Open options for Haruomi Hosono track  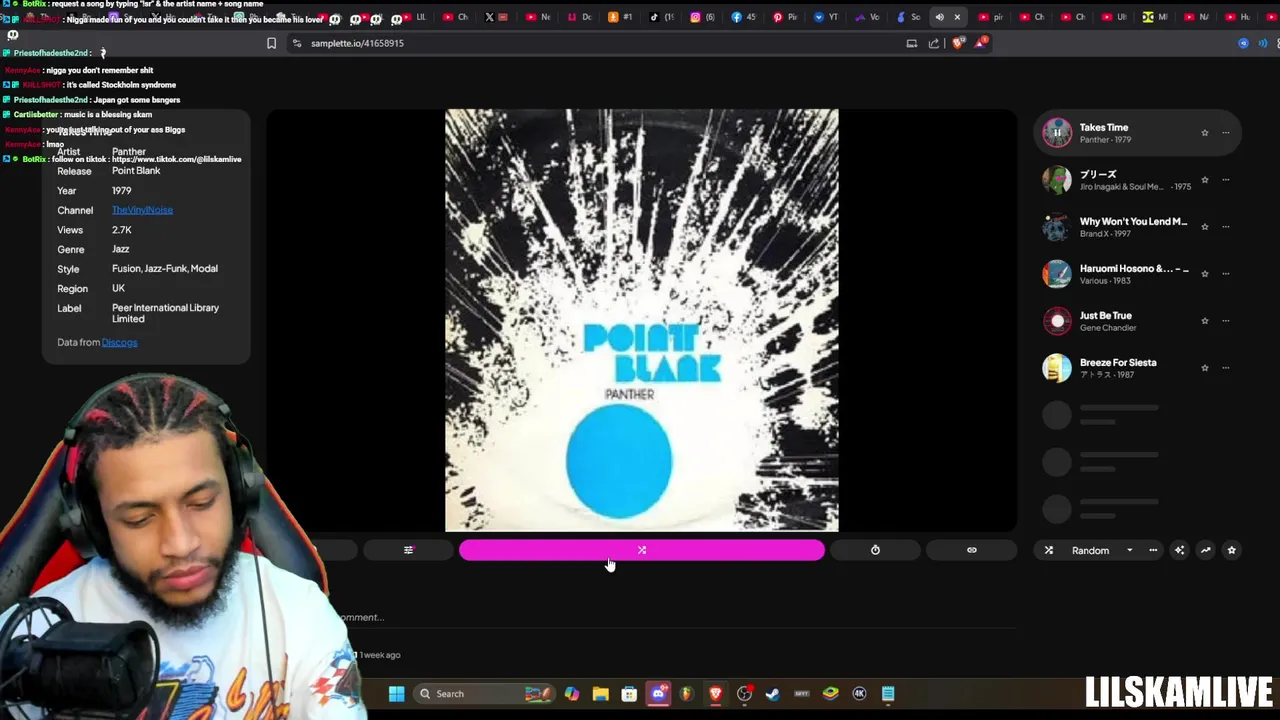(1225, 274)
